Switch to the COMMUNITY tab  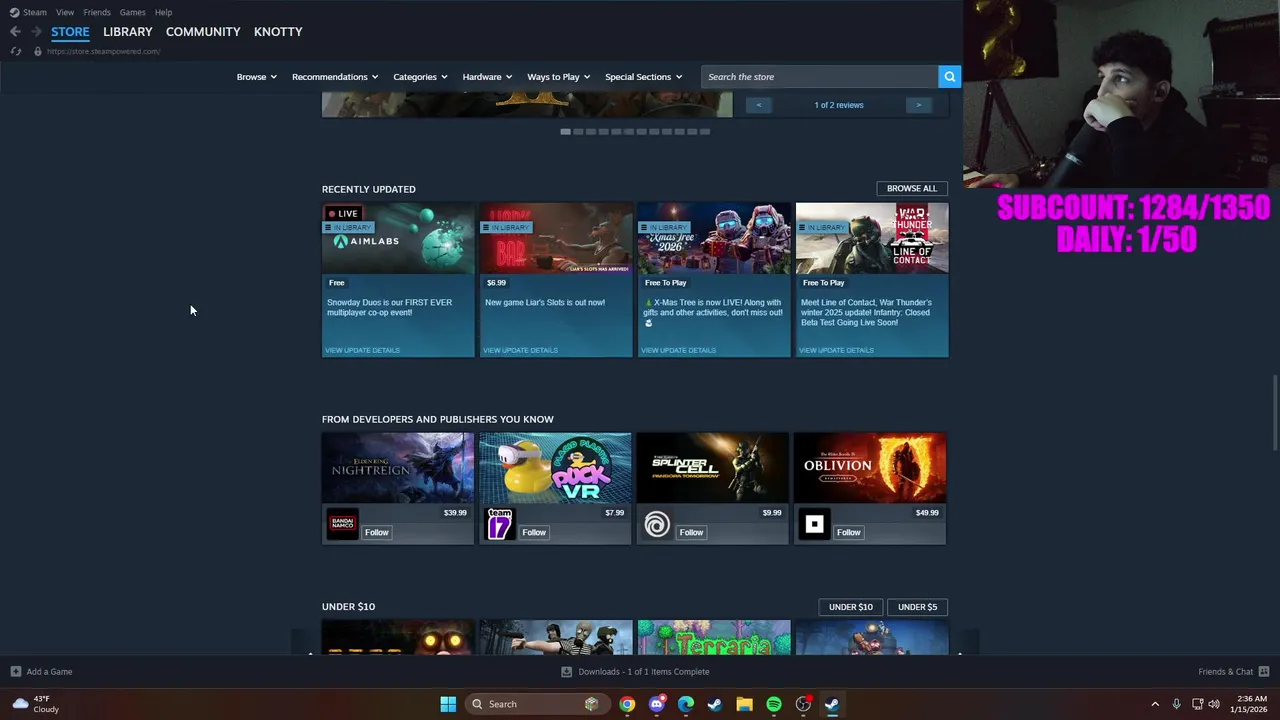click(x=203, y=32)
